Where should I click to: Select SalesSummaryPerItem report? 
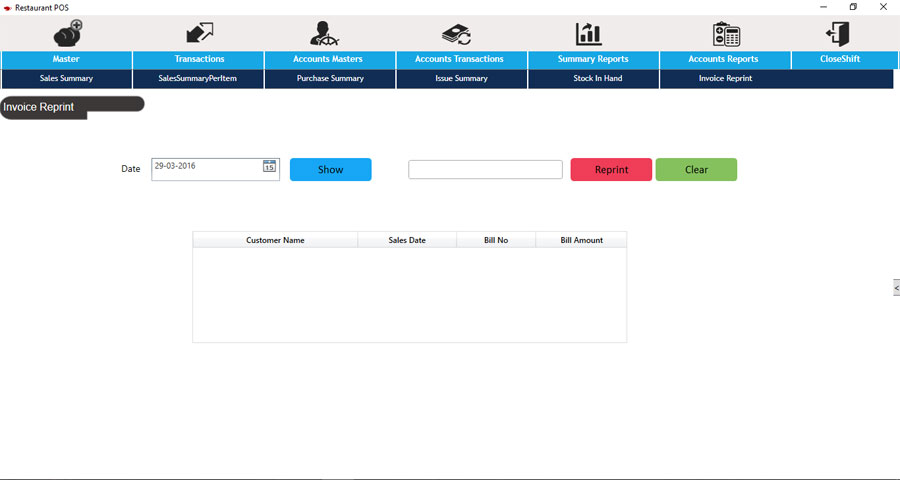click(198, 78)
